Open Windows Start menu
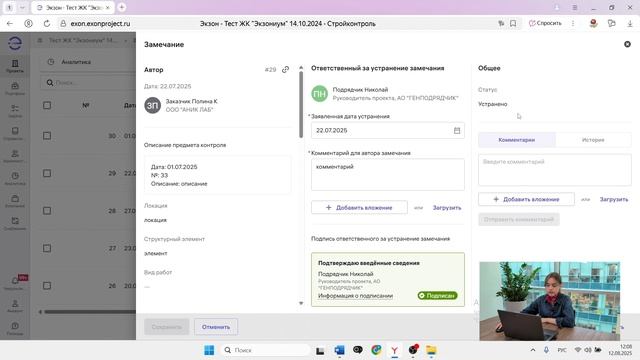The image size is (640, 360). click(x=209, y=350)
